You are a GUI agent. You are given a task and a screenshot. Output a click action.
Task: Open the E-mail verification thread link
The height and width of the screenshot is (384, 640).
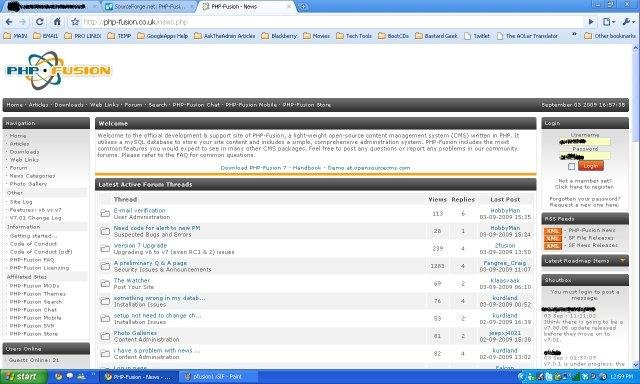(x=139, y=211)
